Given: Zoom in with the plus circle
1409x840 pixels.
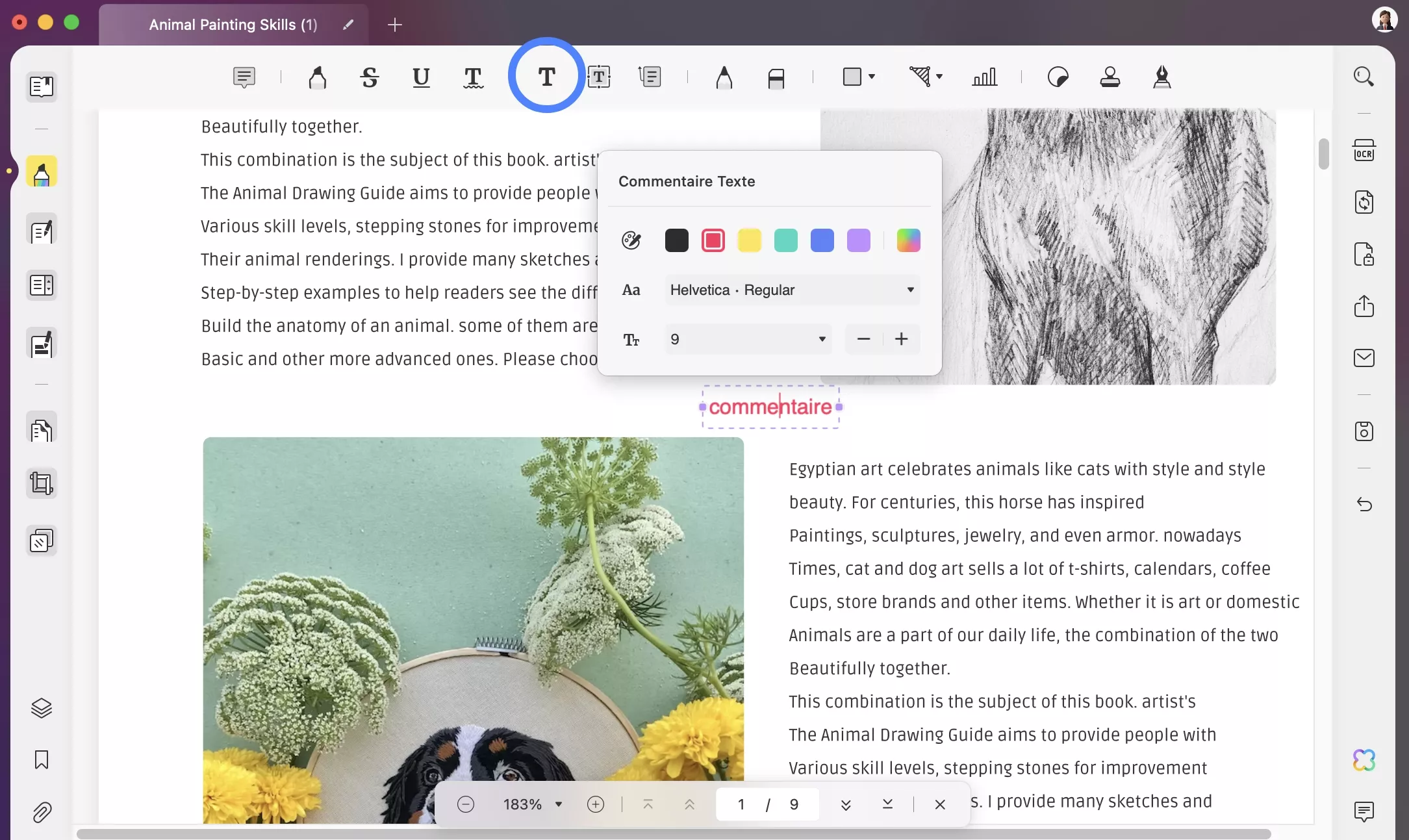Looking at the screenshot, I should 595,804.
